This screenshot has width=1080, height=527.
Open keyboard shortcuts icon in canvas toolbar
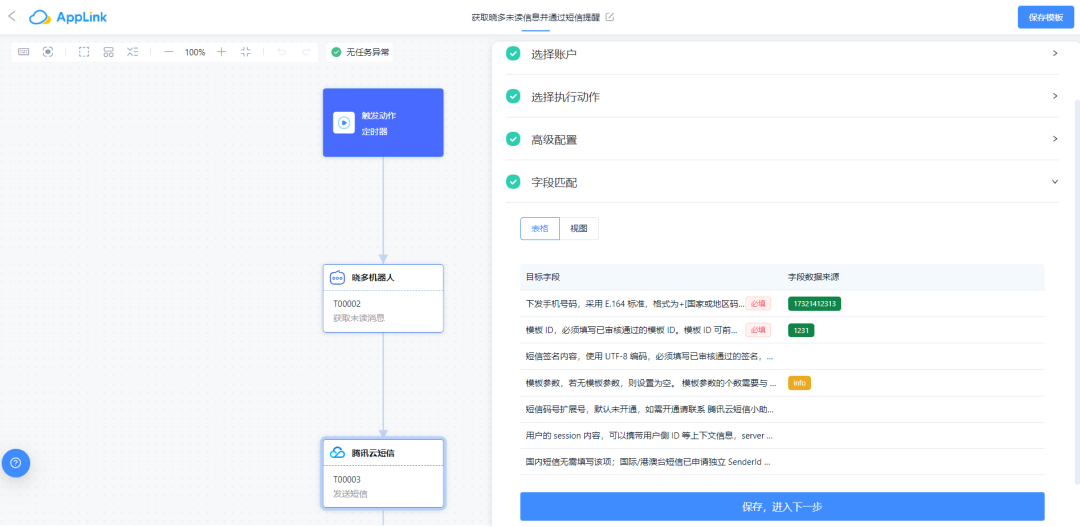[x=24, y=52]
